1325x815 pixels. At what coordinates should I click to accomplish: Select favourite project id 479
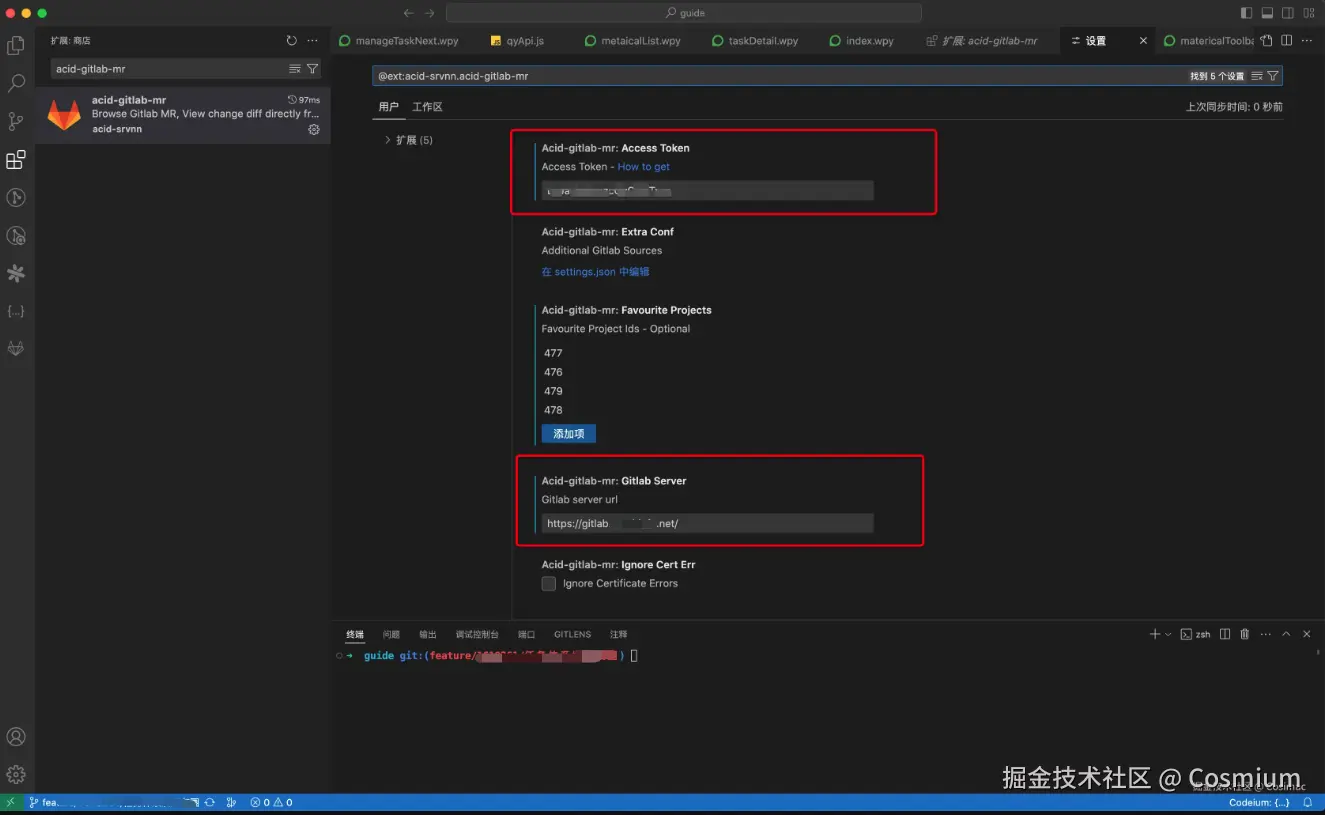(x=554, y=391)
